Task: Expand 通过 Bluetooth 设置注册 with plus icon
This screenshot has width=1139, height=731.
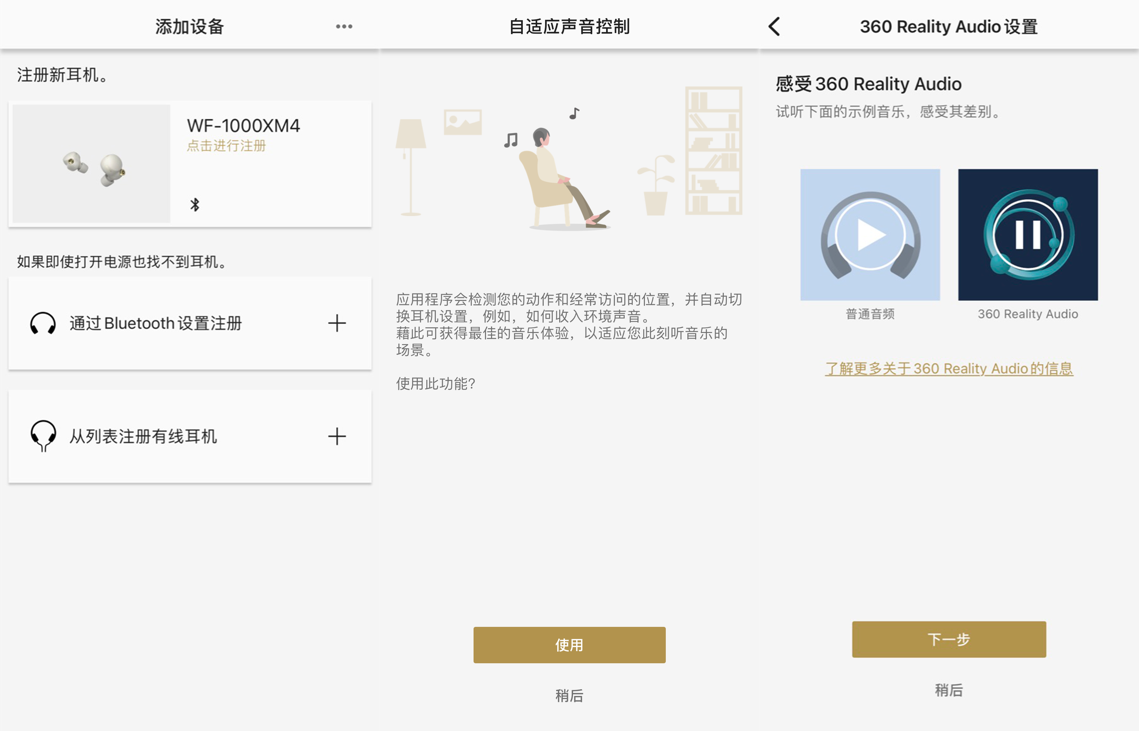Action: (x=337, y=323)
